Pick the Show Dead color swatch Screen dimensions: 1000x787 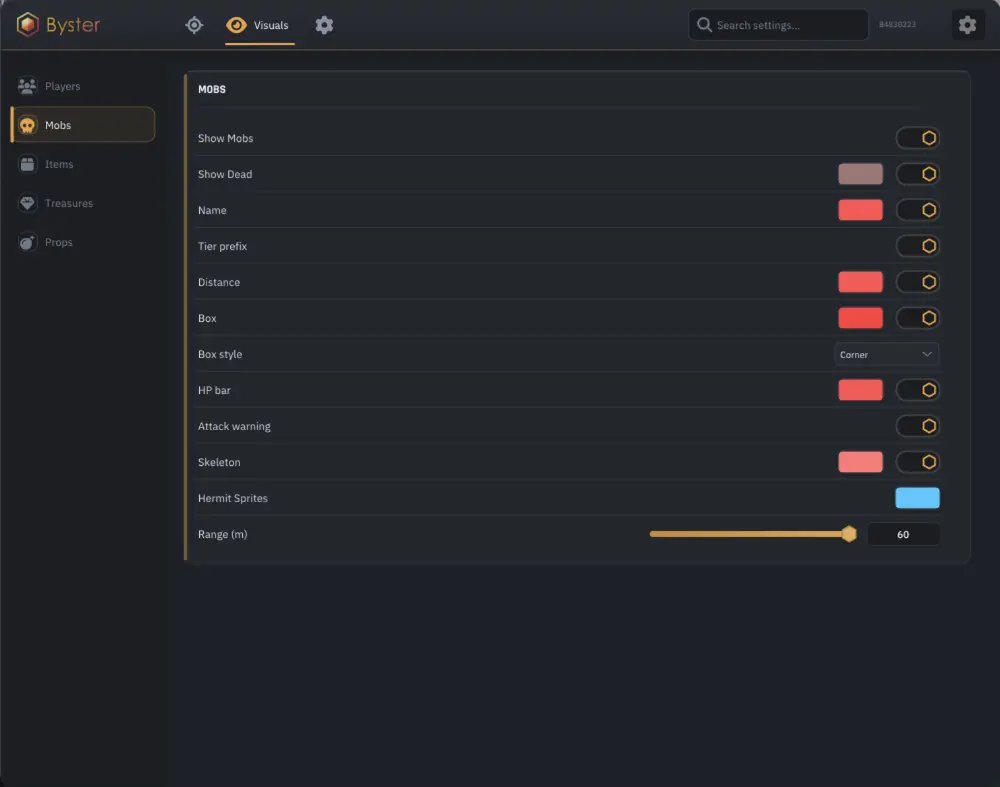(860, 173)
